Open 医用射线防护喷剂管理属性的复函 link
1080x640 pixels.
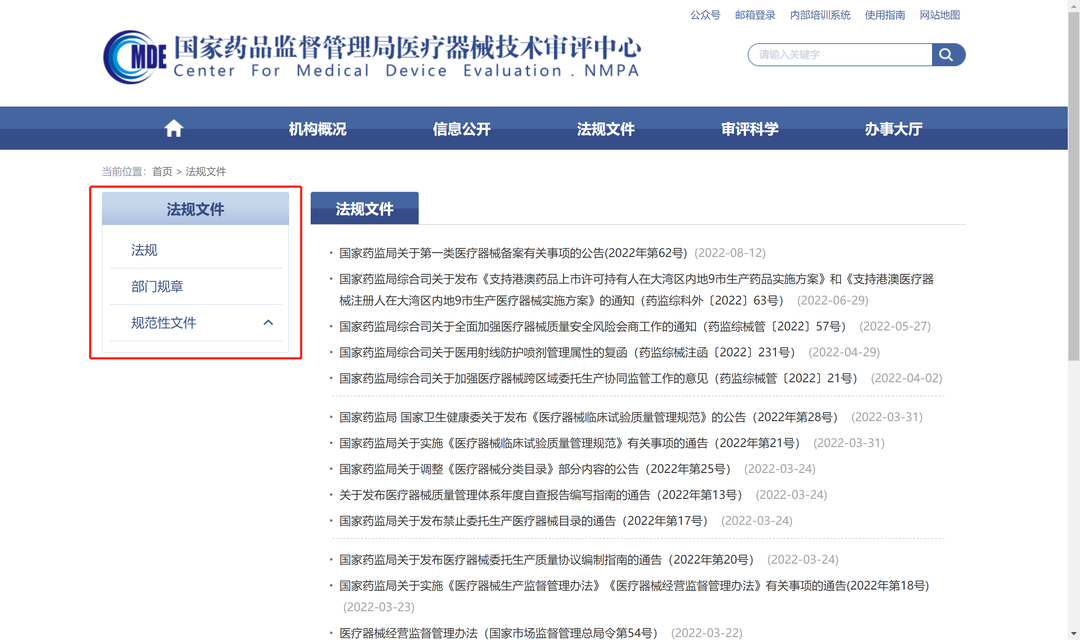[x=567, y=352]
